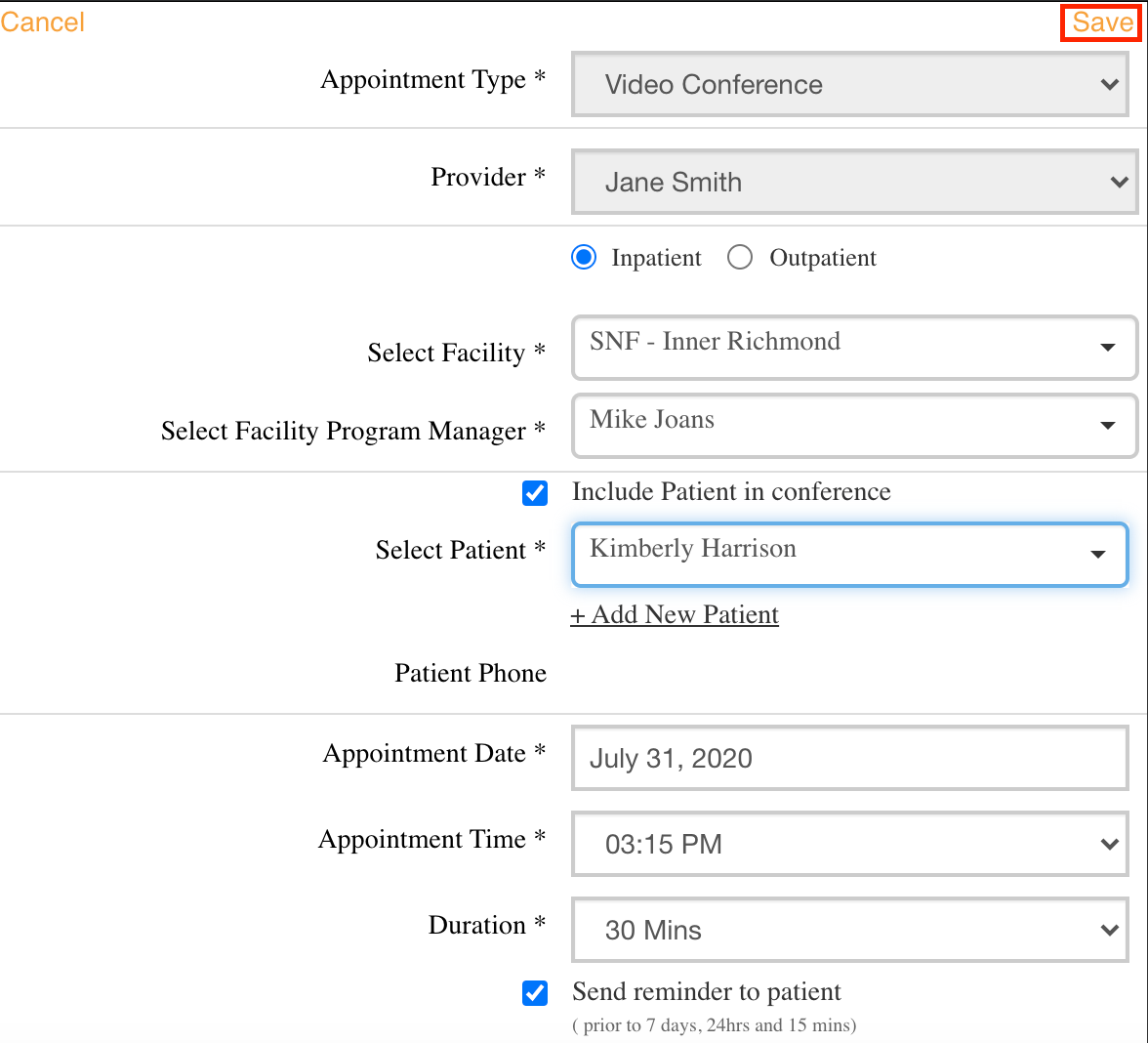The width and height of the screenshot is (1148, 1043).
Task: Open the Appointment Time dropdown
Action: coord(849,844)
